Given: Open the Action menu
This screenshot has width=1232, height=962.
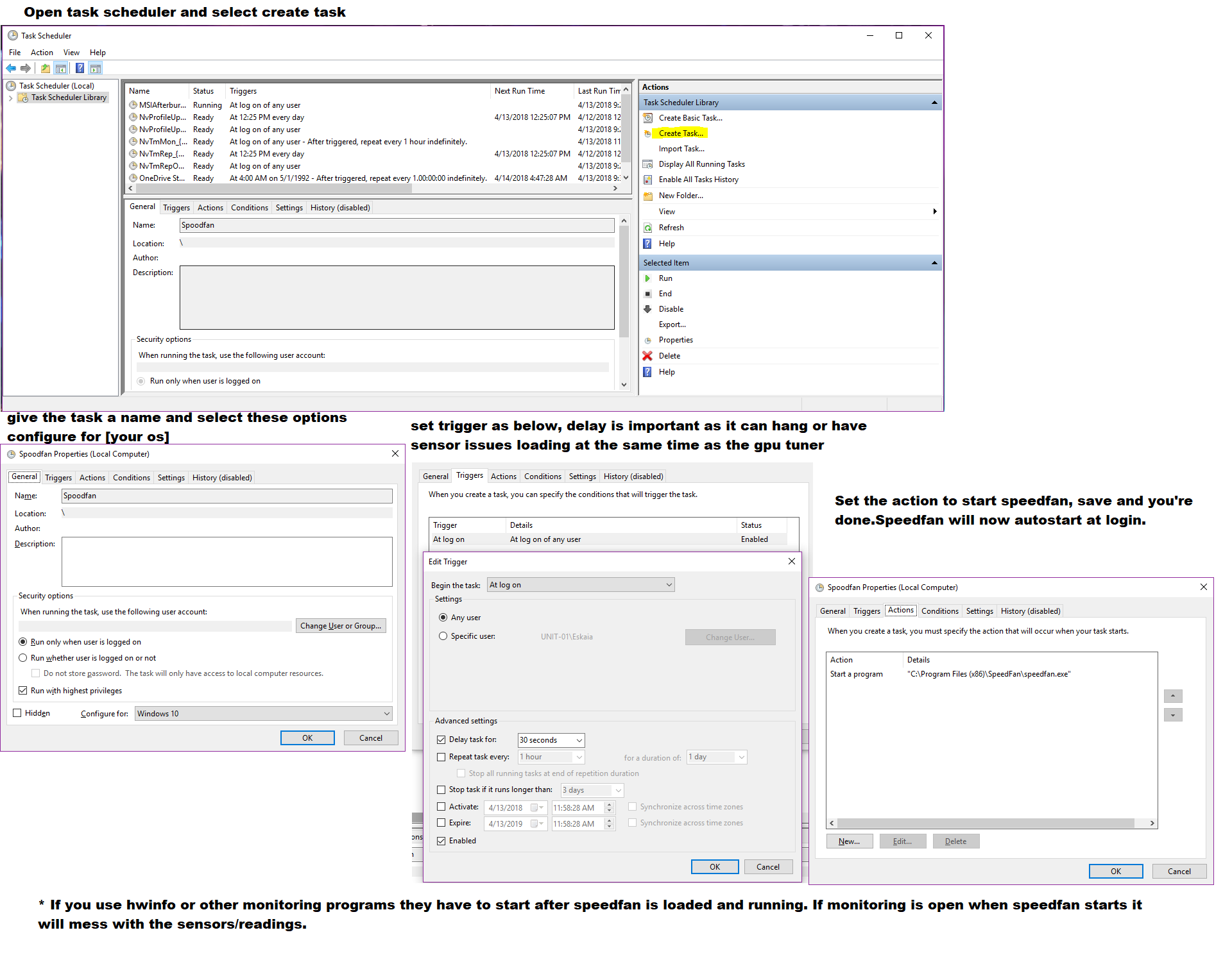Looking at the screenshot, I should pos(42,53).
